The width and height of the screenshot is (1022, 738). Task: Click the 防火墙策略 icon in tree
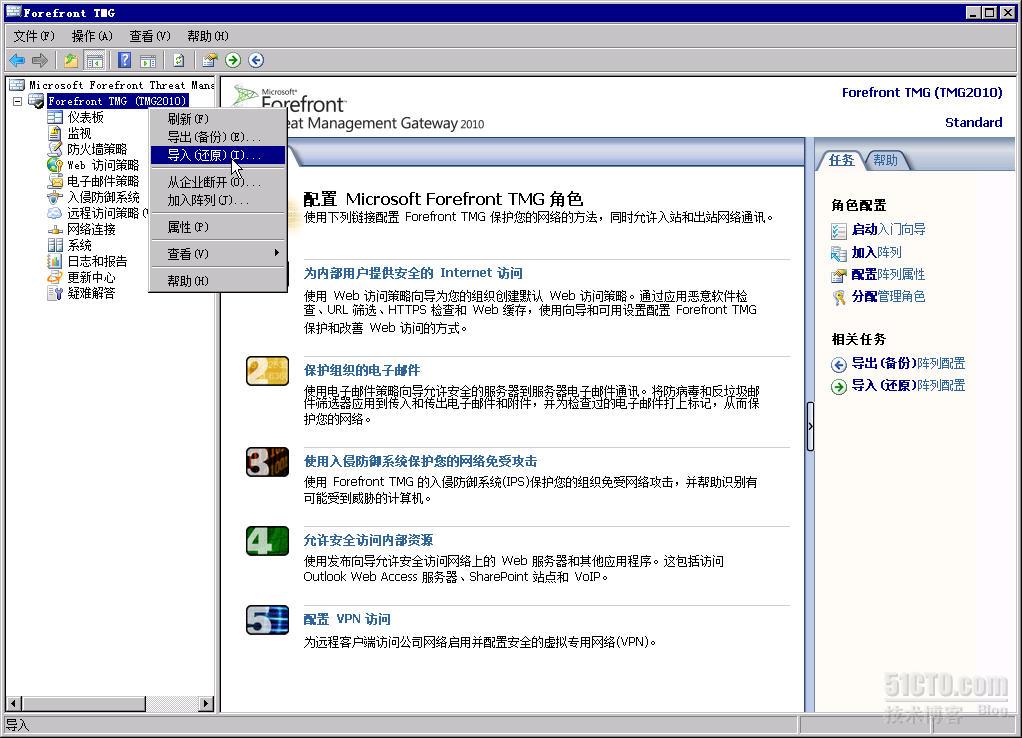tap(55, 149)
